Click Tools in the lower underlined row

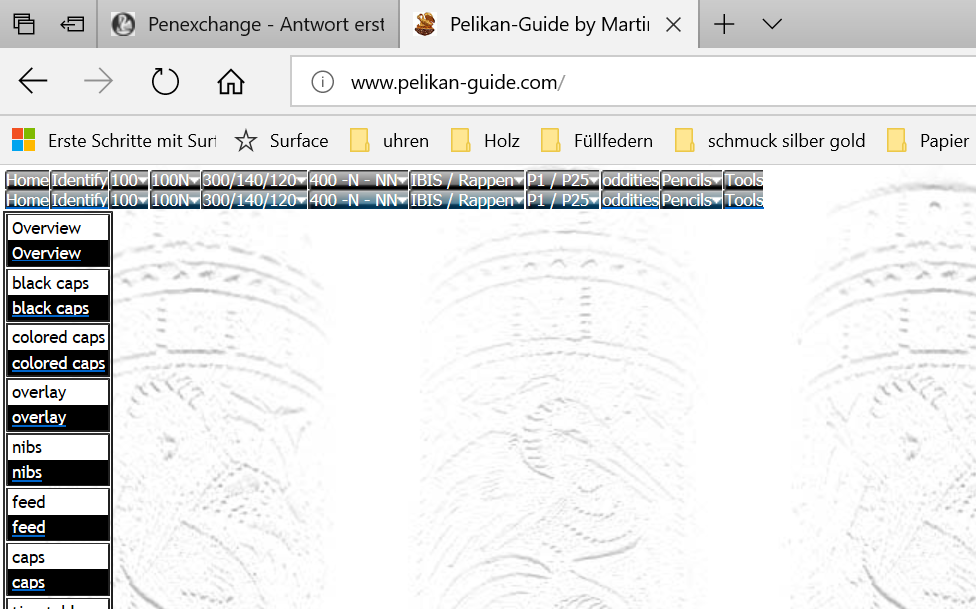pos(743,200)
